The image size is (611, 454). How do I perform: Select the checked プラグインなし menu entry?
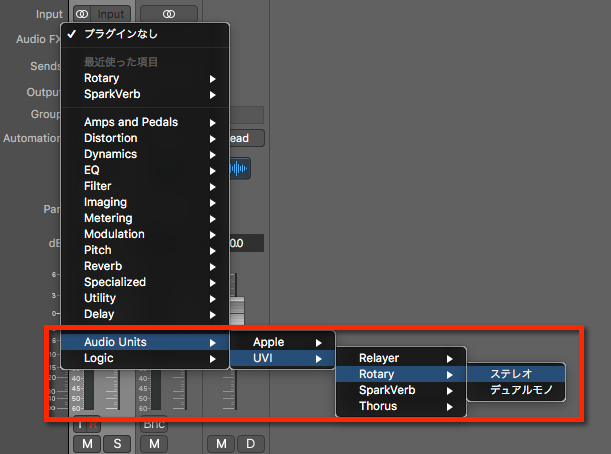[145, 34]
